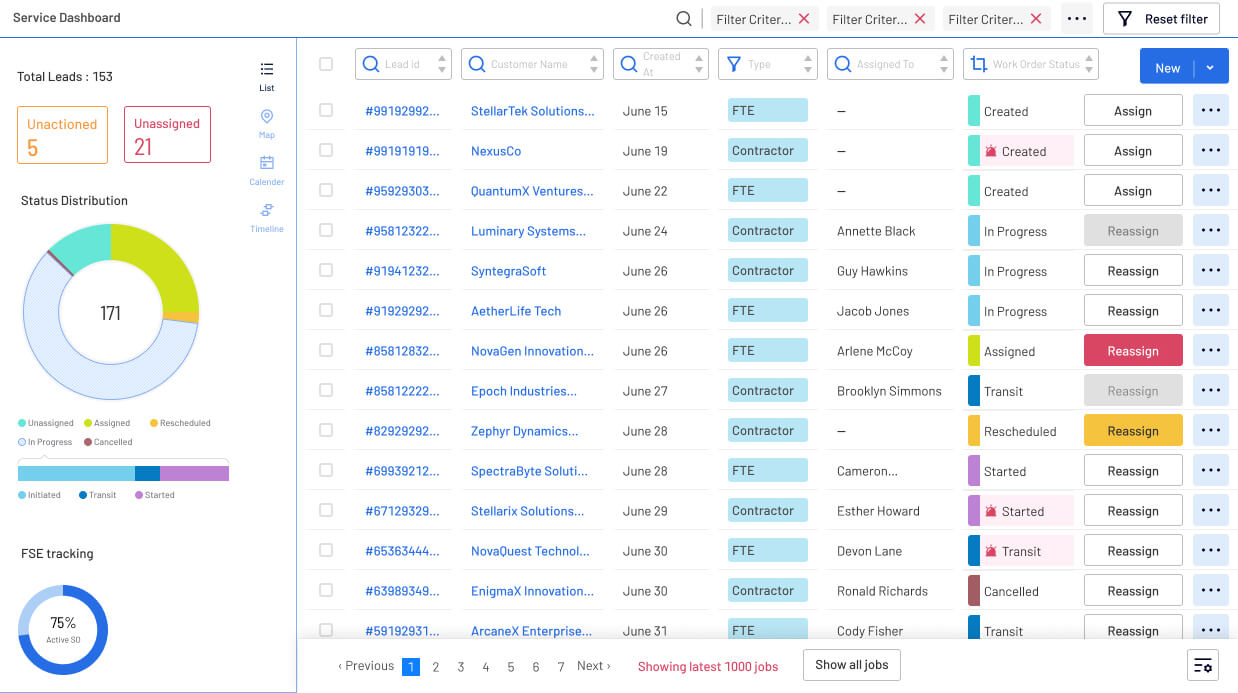Screen dimensions: 1238x693
Task: Open lead link #99192992
Action: click(402, 111)
